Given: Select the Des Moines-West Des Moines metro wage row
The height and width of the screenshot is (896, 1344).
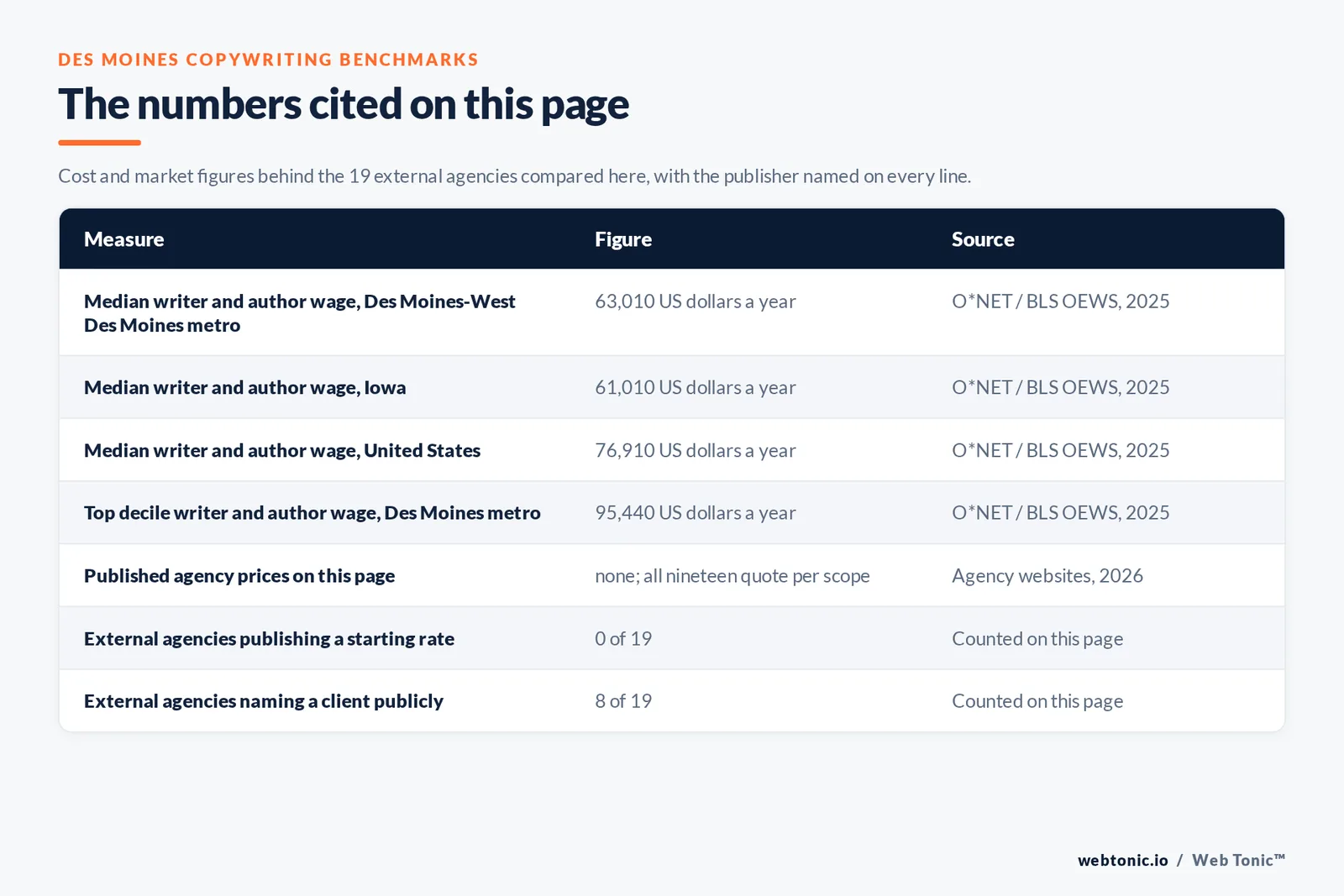Looking at the screenshot, I should coord(672,312).
